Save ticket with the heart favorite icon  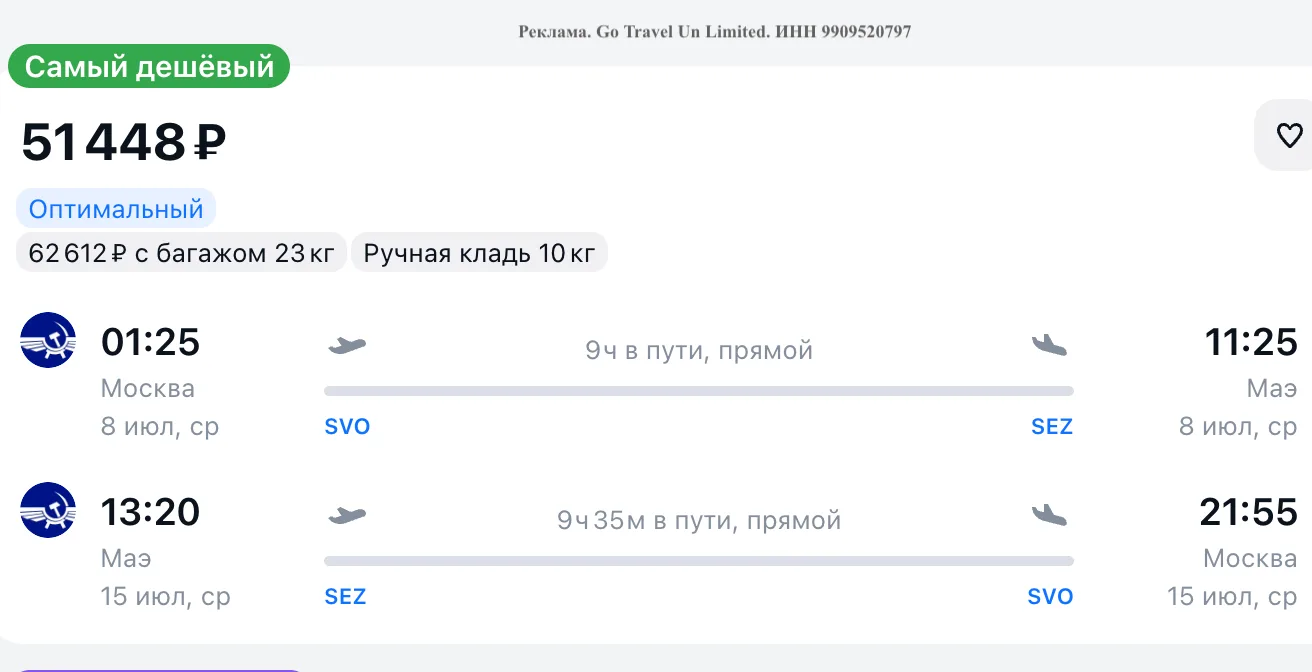[x=1289, y=136]
